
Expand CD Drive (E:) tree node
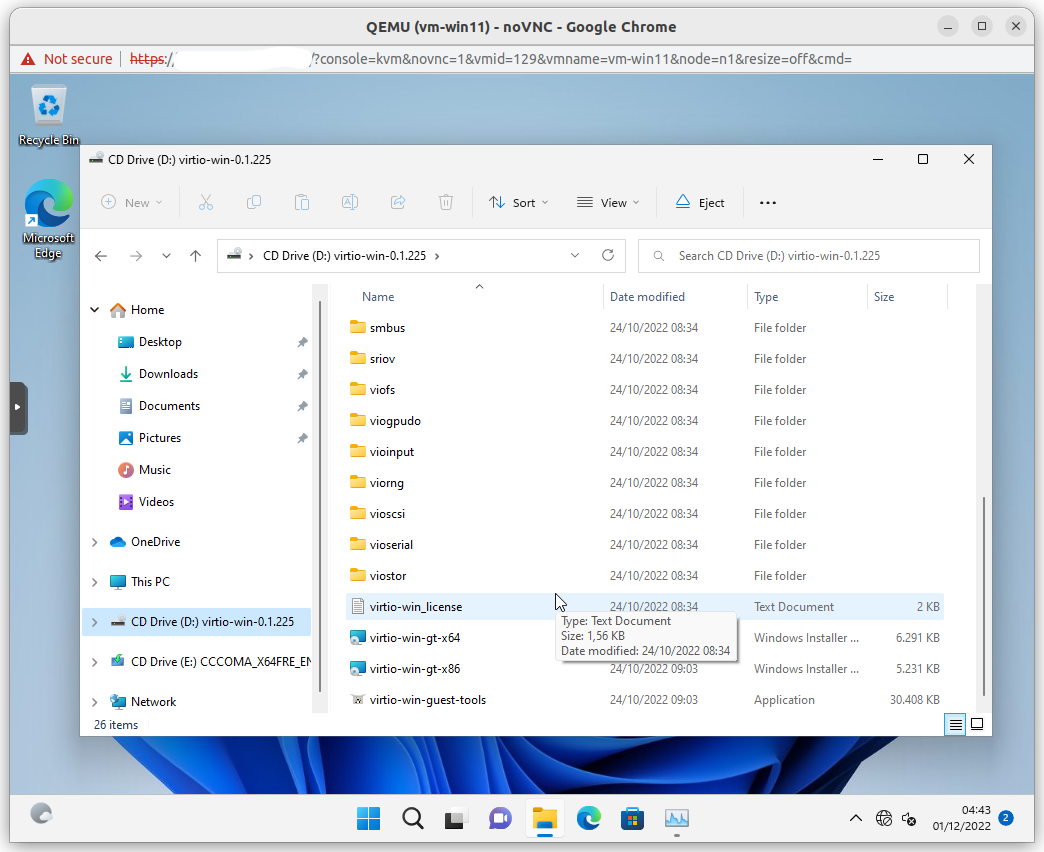point(95,662)
